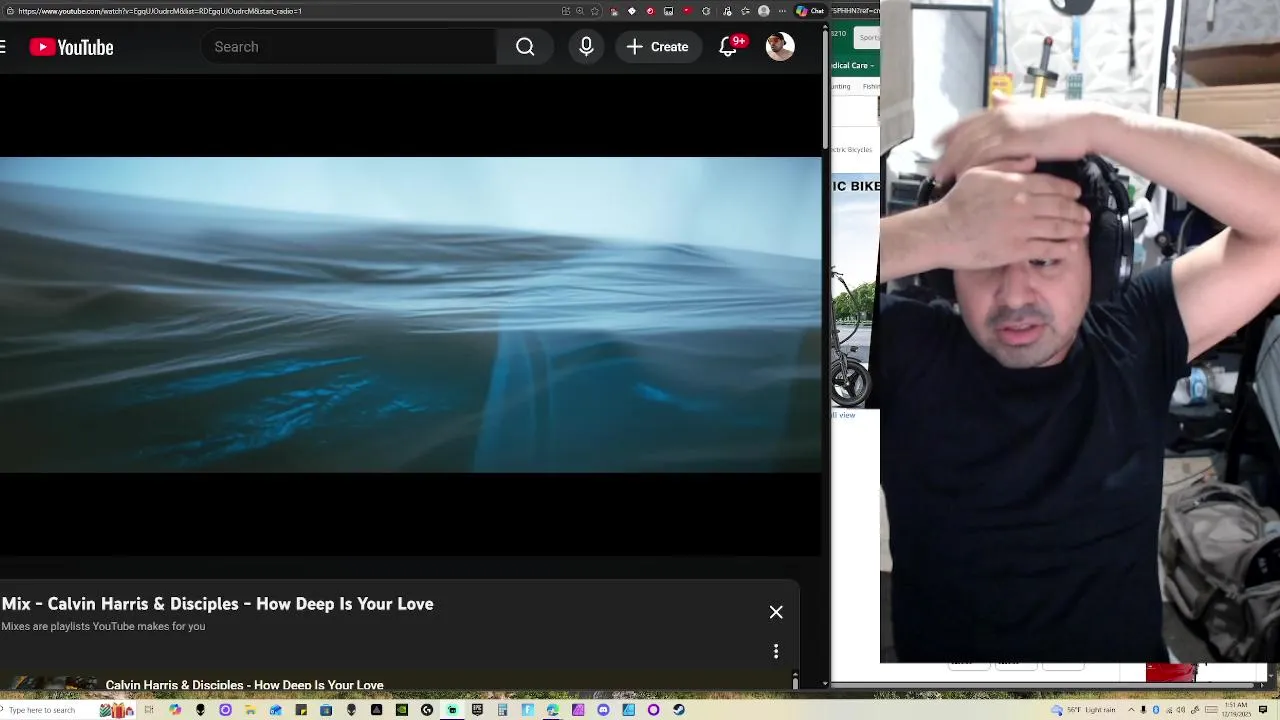Zoom the page with the magnifier icon
Screen dimensions: 1280x720
[580, 11]
